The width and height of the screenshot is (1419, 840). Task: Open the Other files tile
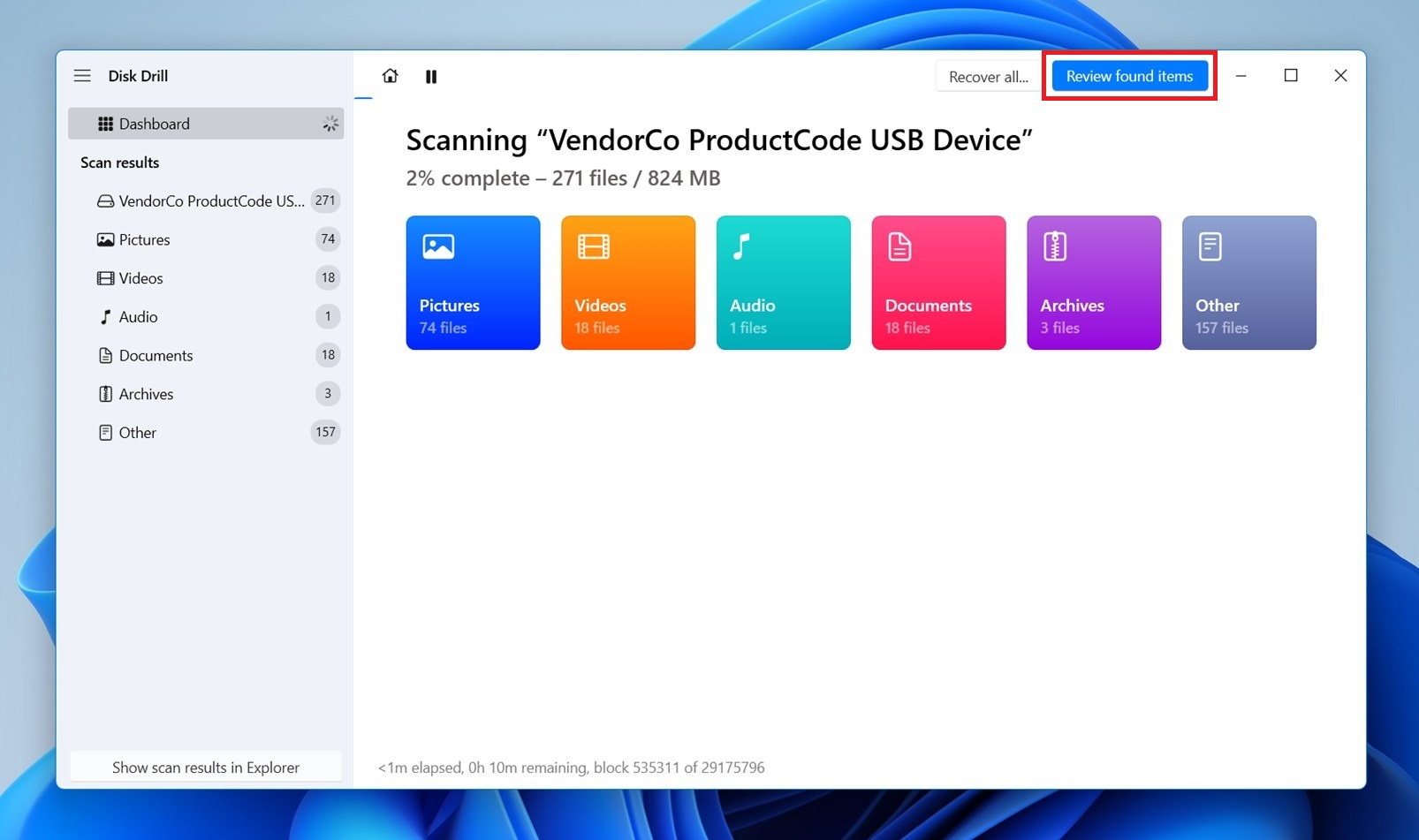click(1248, 283)
